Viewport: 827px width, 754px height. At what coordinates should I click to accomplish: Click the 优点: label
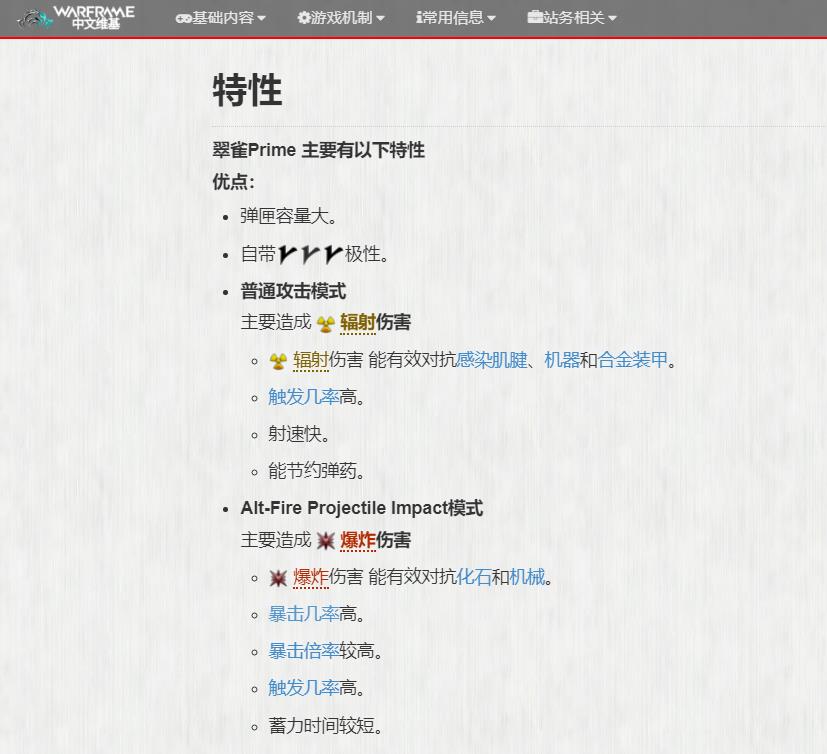click(x=234, y=182)
